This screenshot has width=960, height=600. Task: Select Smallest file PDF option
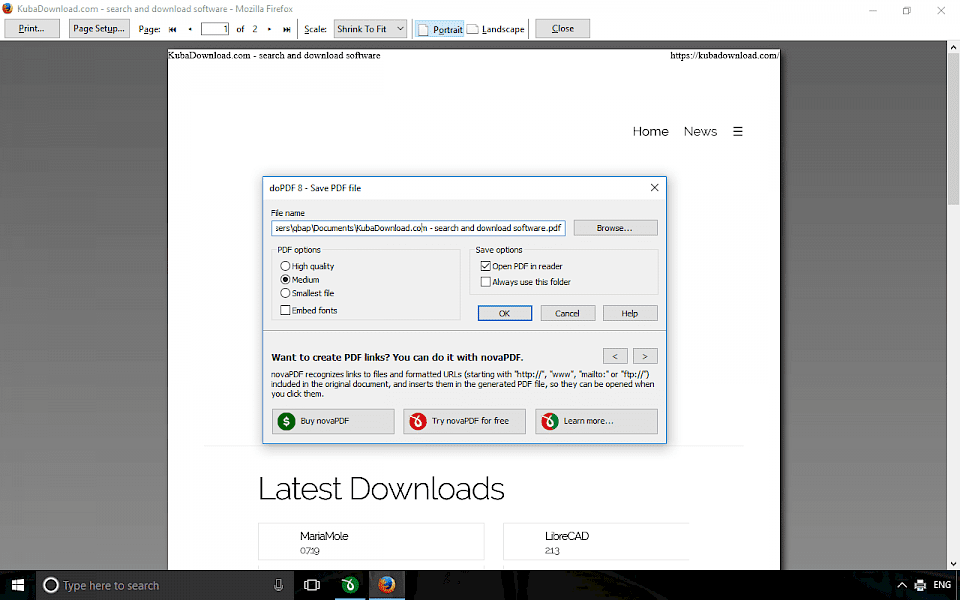click(307, 293)
